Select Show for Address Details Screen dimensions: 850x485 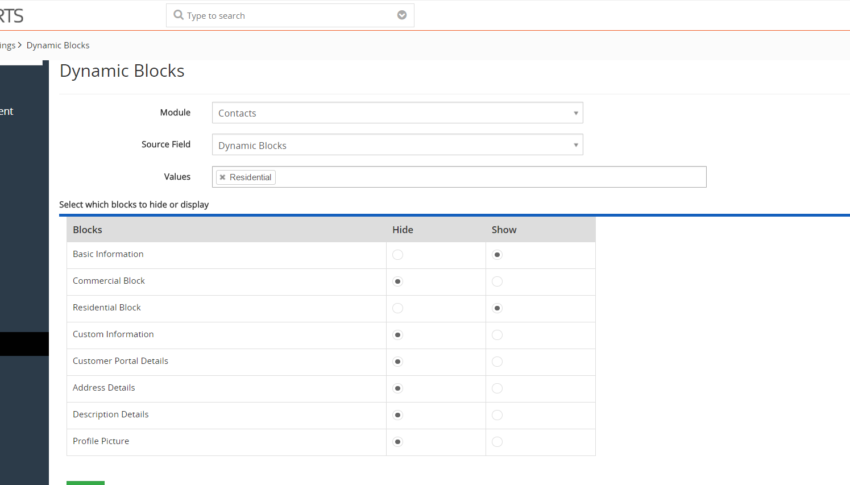497,388
